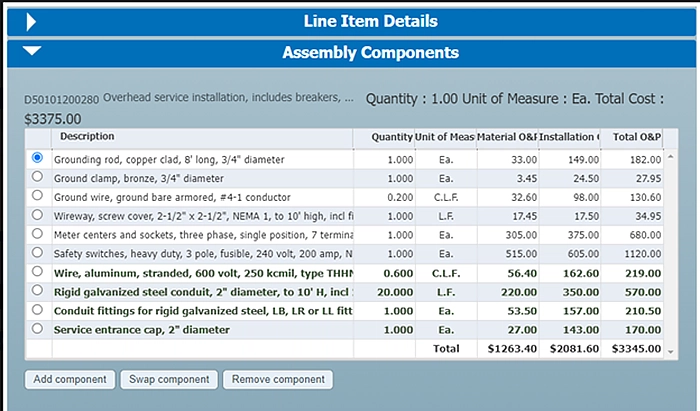
Task: Click the quantity value 0.200 for ground wire
Action: (x=398, y=197)
